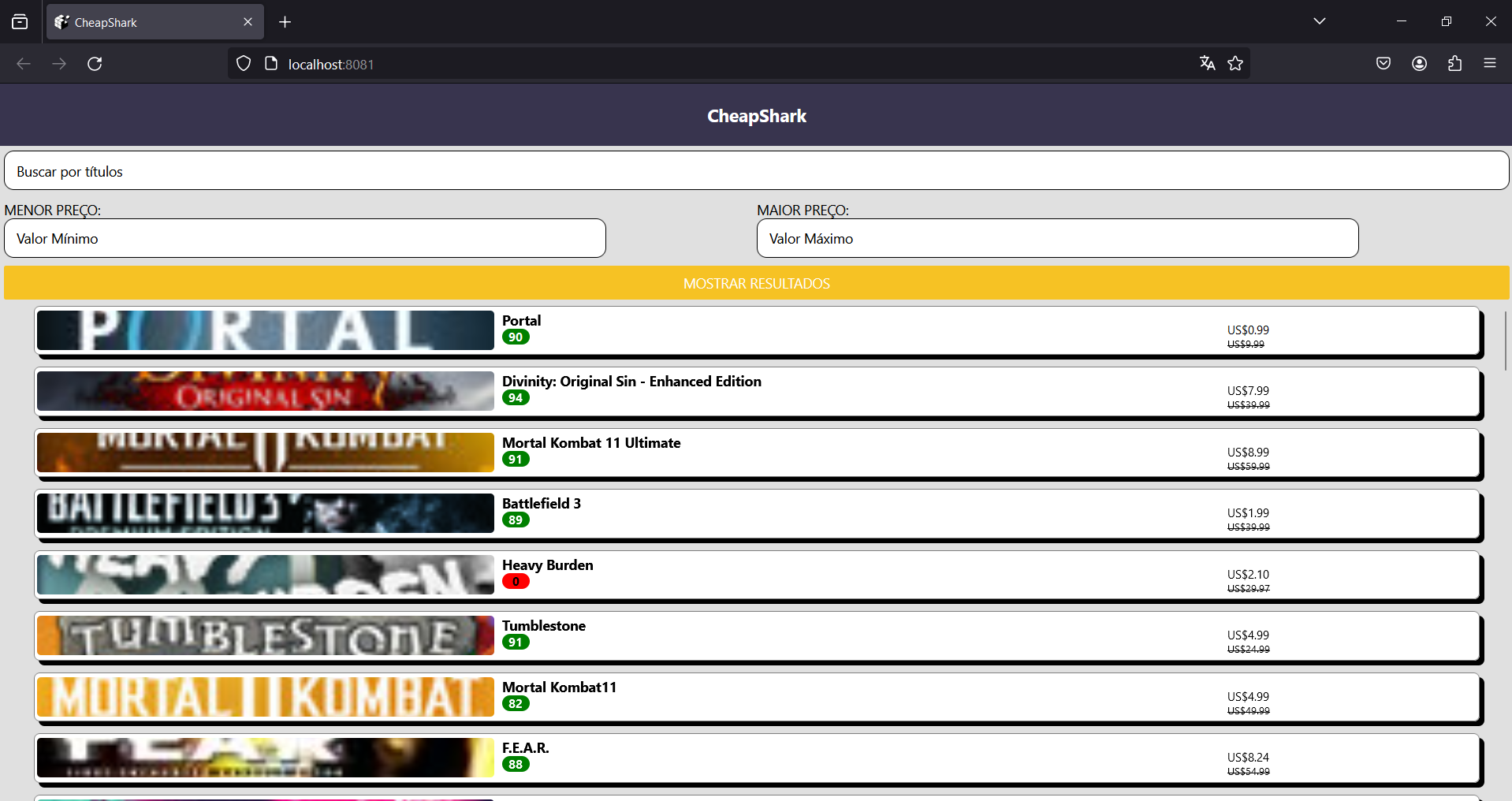
Task: Click the Divinity Original Sin banner image
Action: 266,391
